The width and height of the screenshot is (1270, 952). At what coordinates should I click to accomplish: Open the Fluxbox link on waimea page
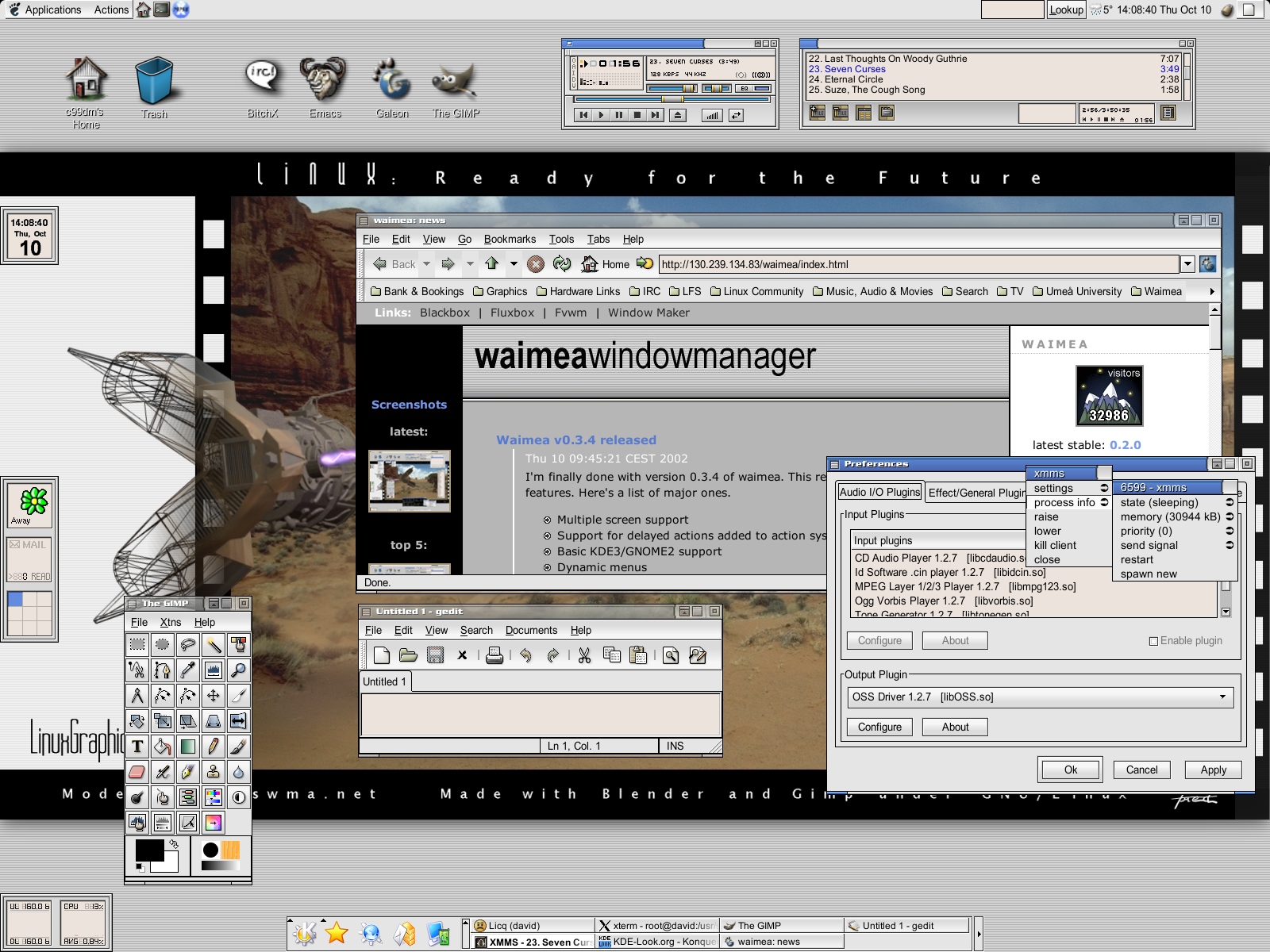[512, 313]
